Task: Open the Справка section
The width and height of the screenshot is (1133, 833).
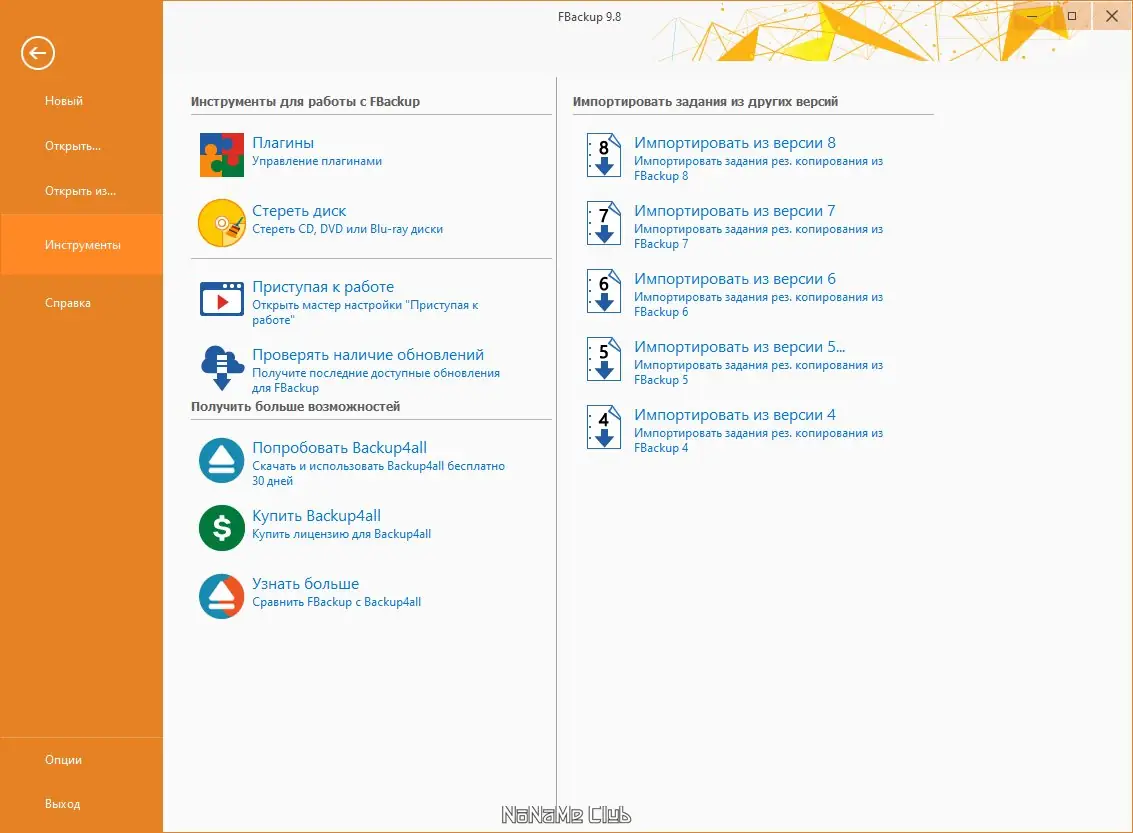Action: click(x=68, y=303)
